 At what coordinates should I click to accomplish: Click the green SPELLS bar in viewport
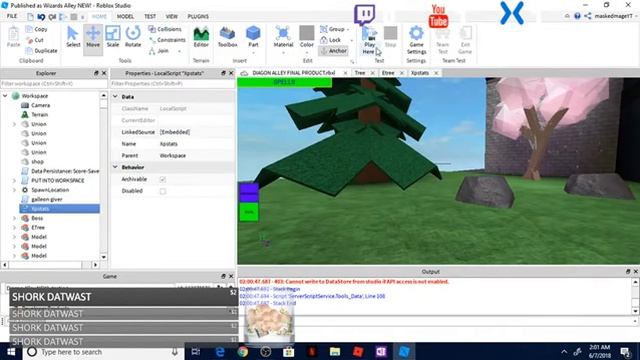point(284,82)
